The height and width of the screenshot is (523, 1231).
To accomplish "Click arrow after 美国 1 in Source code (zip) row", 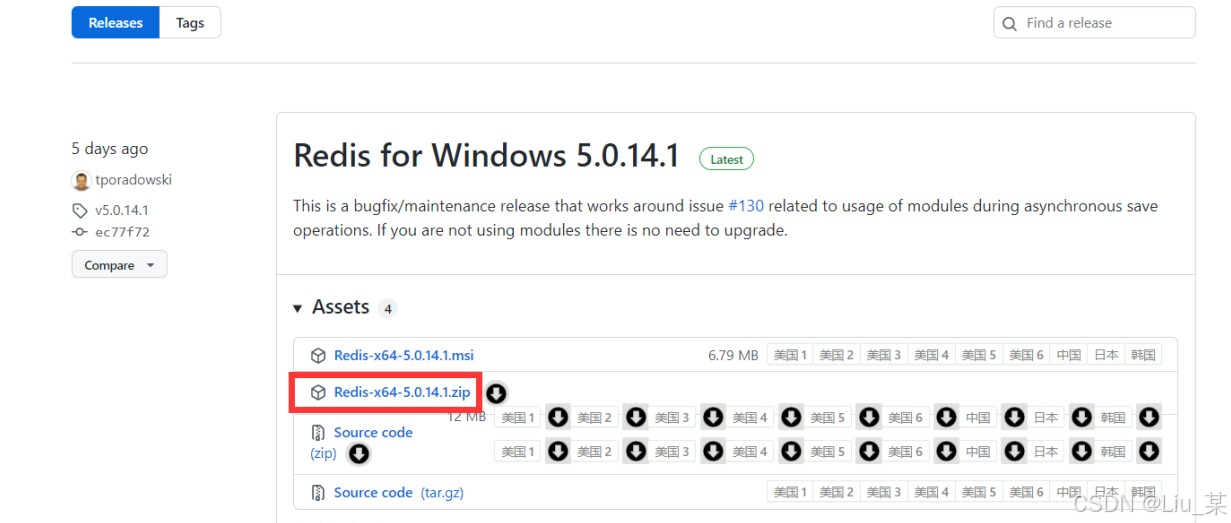I will click(558, 451).
